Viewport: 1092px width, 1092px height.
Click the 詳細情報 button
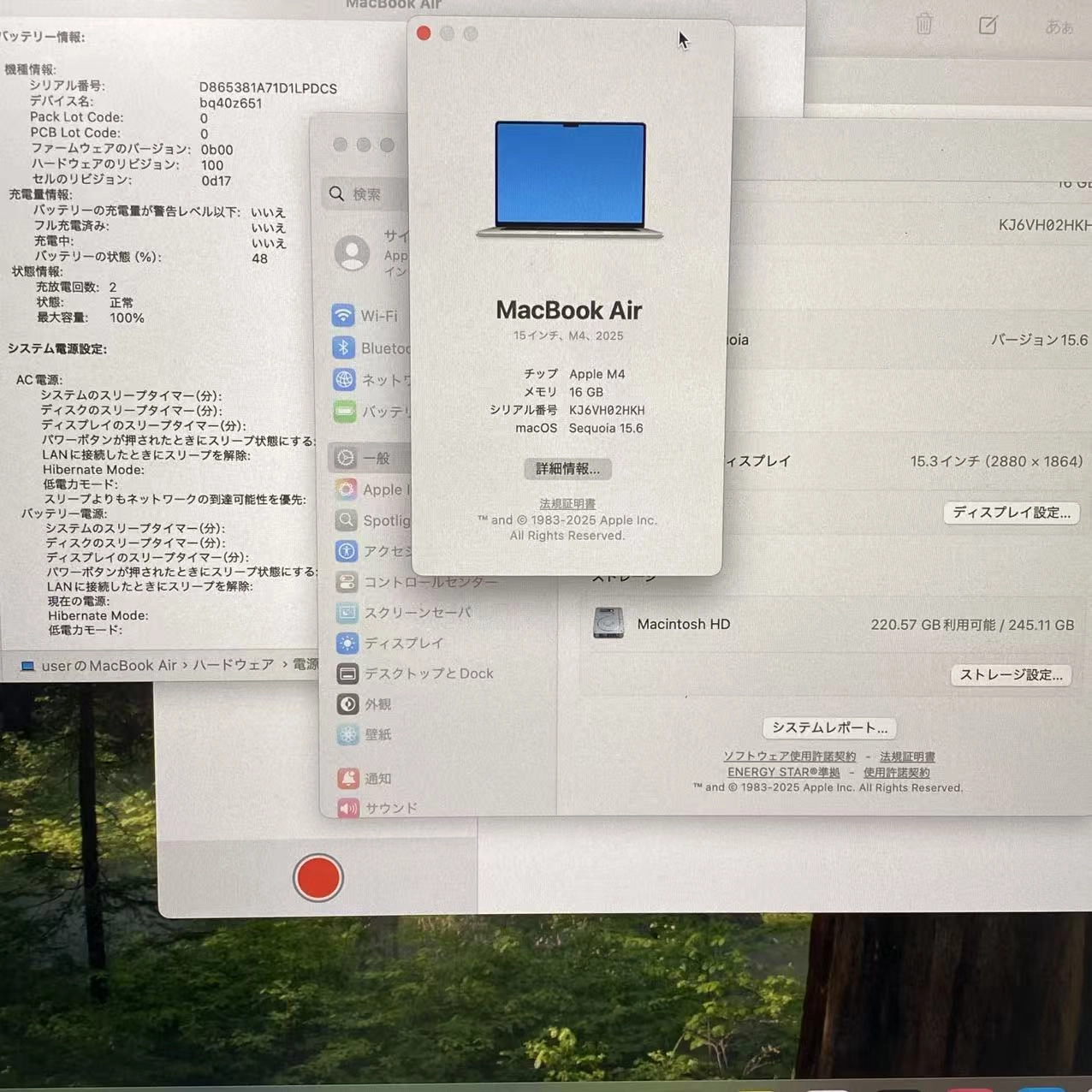[567, 469]
